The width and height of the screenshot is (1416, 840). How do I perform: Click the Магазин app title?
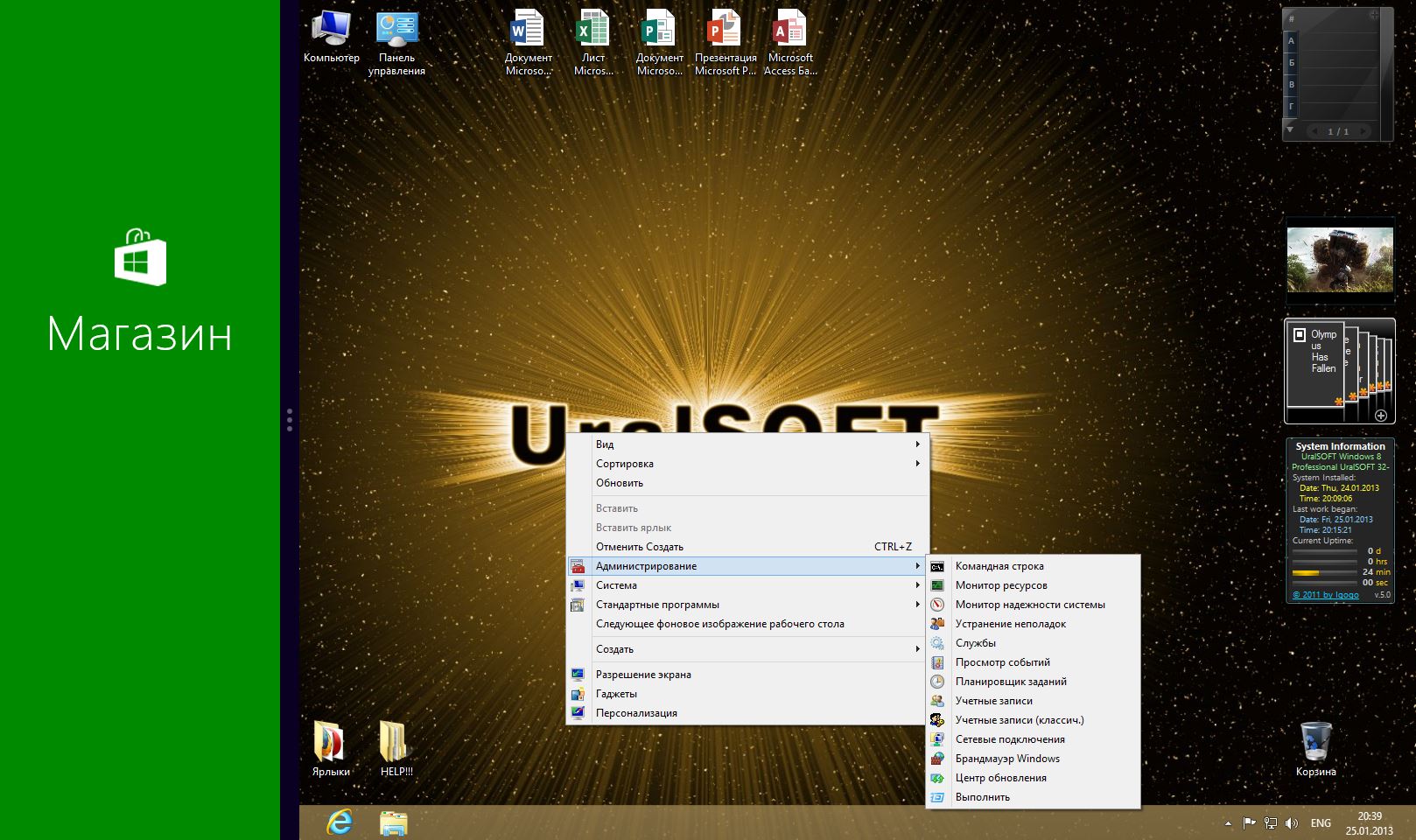pyautogui.click(x=140, y=334)
